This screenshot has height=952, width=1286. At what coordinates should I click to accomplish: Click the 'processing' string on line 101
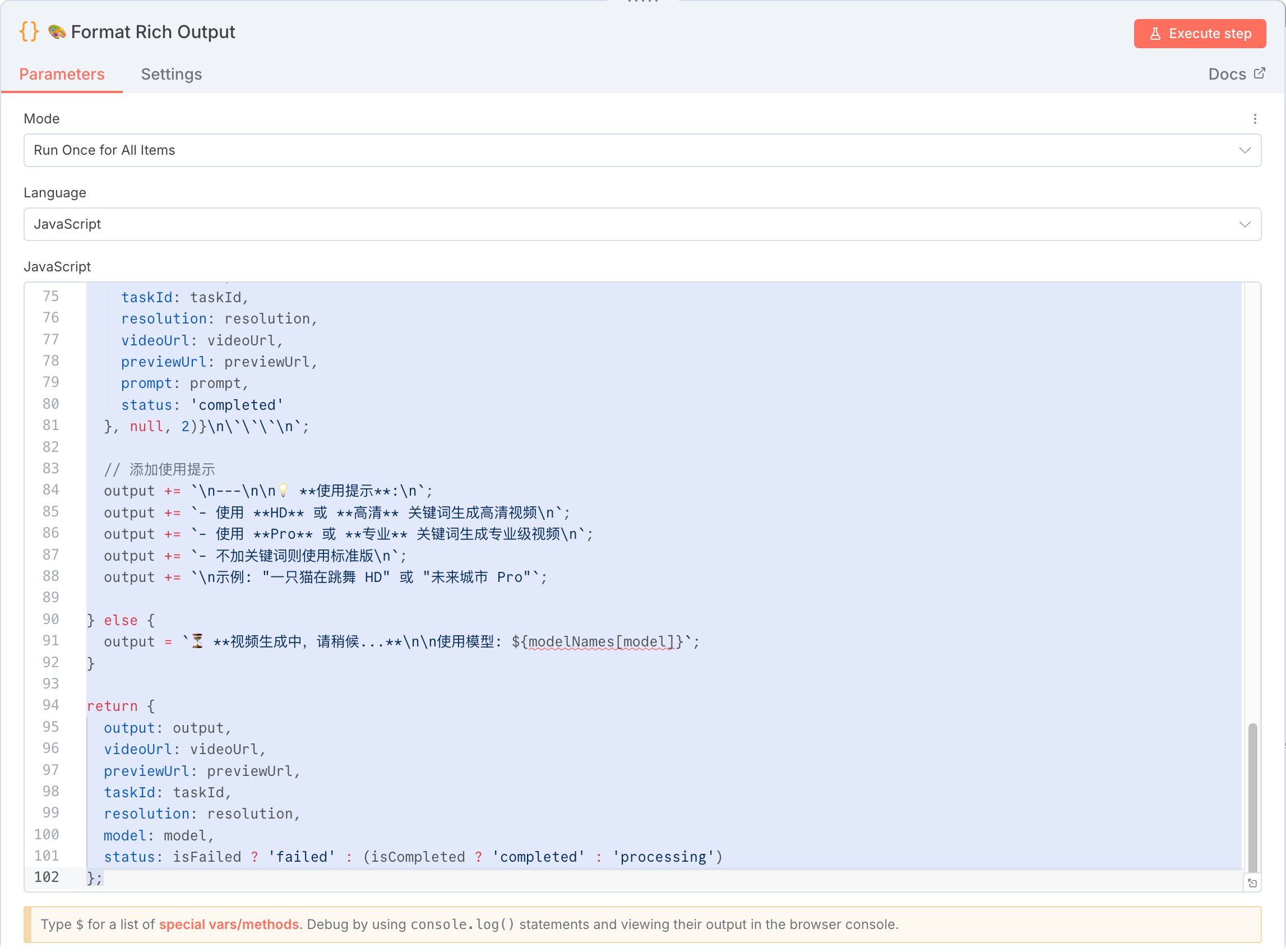point(663,857)
